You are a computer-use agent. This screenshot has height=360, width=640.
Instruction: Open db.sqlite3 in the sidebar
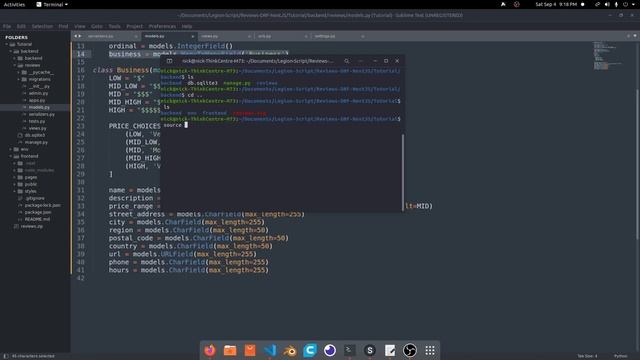[35, 135]
